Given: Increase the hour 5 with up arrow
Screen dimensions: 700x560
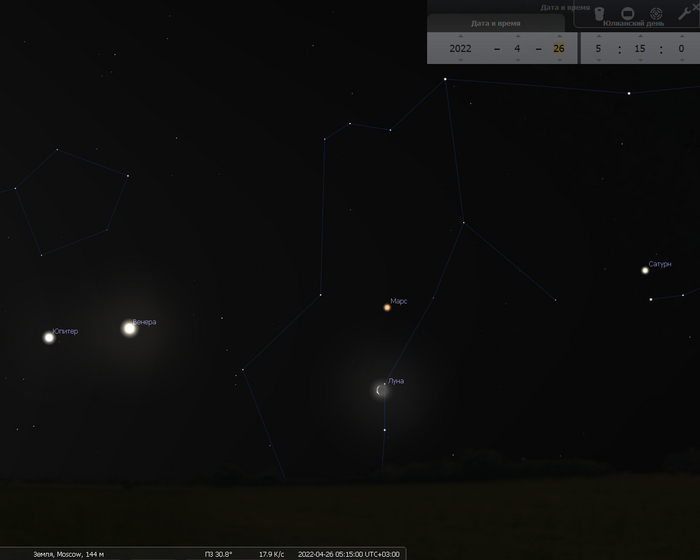Looking at the screenshot, I should 599,36.
